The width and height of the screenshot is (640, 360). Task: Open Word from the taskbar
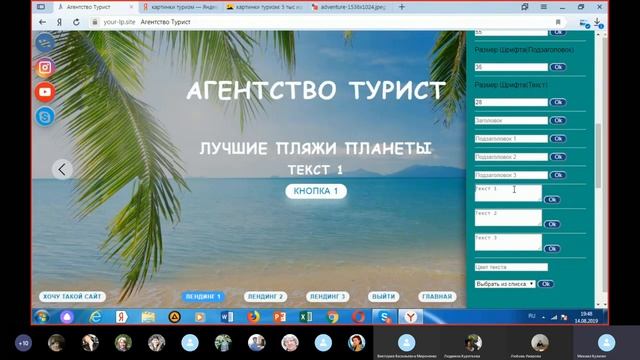(x=227, y=317)
